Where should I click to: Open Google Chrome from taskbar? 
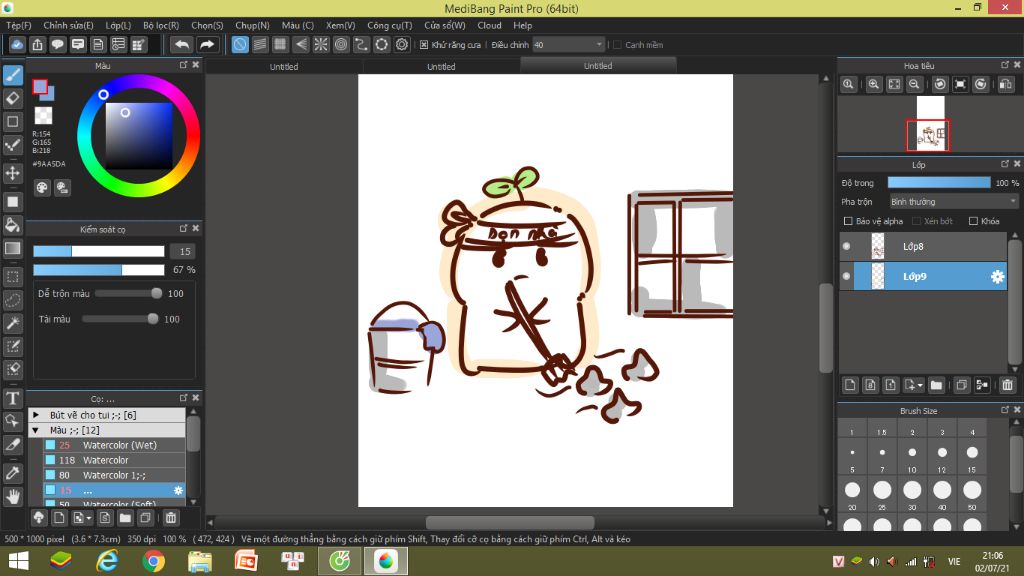pyautogui.click(x=153, y=561)
